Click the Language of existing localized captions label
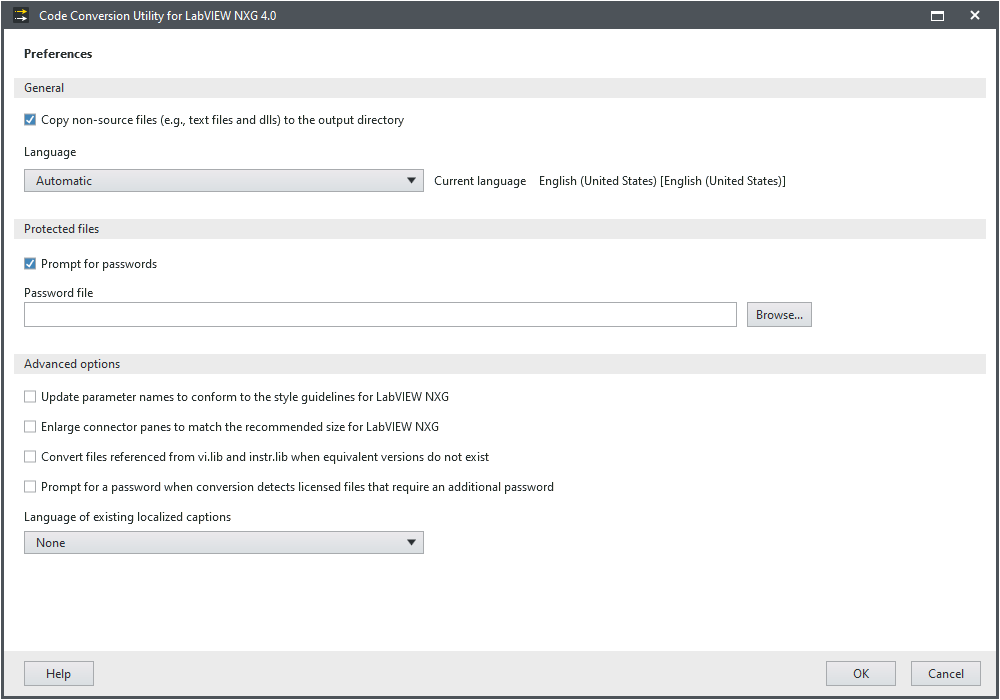This screenshot has width=1000, height=700. [128, 517]
